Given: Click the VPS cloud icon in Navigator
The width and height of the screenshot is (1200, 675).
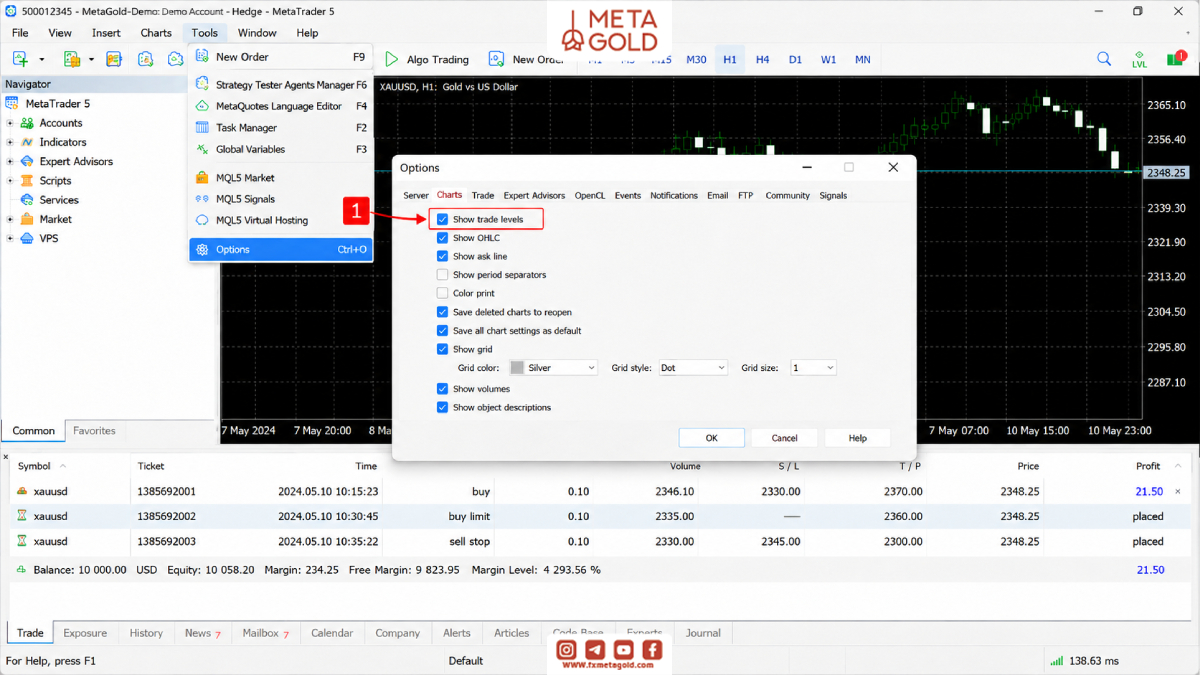Looking at the screenshot, I should tap(27, 238).
